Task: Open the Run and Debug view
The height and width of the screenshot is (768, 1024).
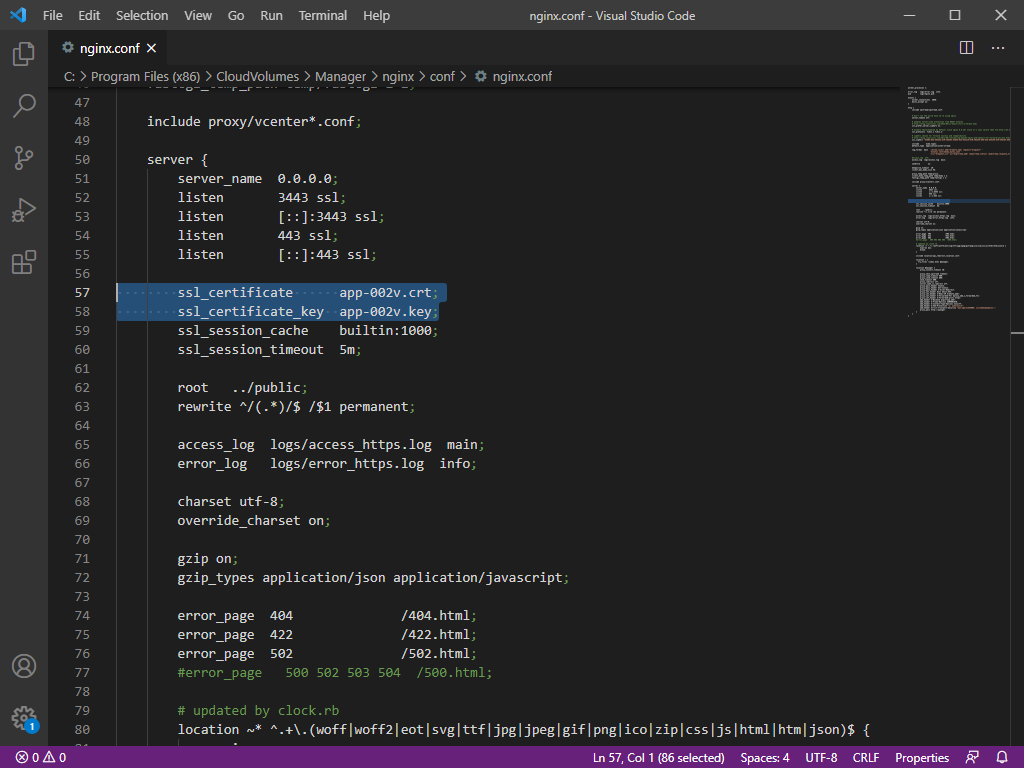Action: (x=24, y=210)
